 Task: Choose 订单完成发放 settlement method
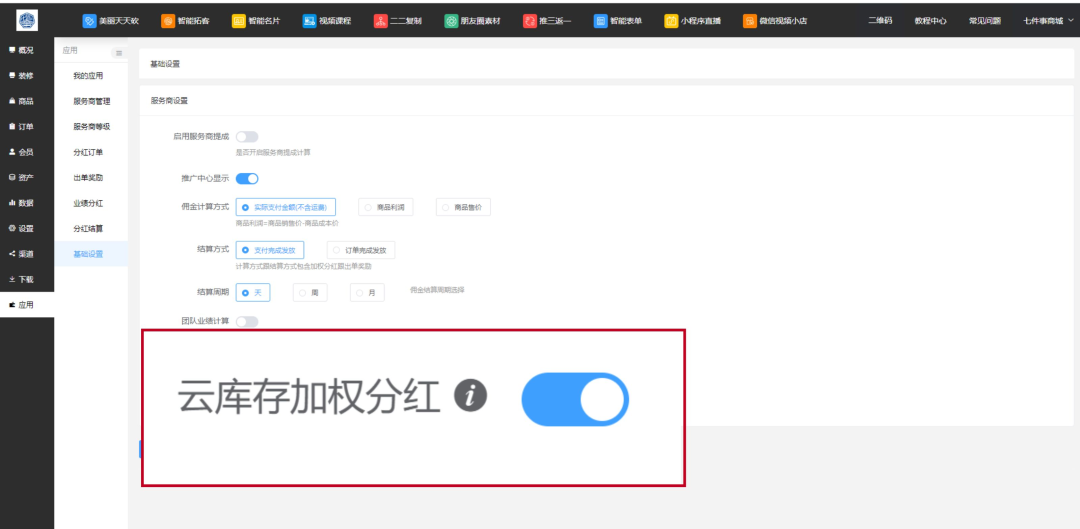(x=361, y=249)
